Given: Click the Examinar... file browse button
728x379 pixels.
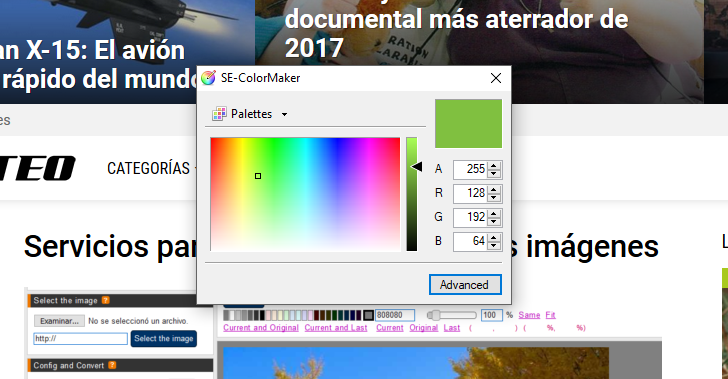Looking at the screenshot, I should click(x=59, y=321).
